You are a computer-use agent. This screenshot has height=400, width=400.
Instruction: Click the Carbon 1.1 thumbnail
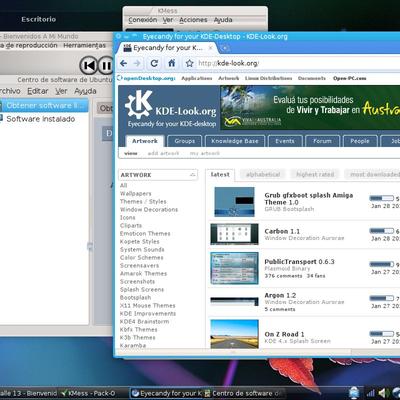pyautogui.click(x=234, y=234)
